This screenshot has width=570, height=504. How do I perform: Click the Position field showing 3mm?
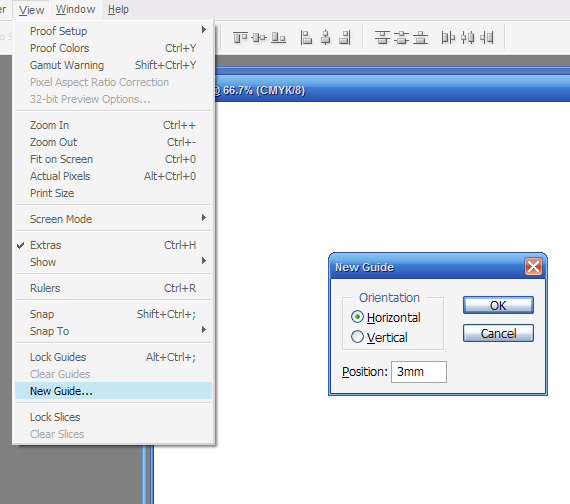pos(419,372)
